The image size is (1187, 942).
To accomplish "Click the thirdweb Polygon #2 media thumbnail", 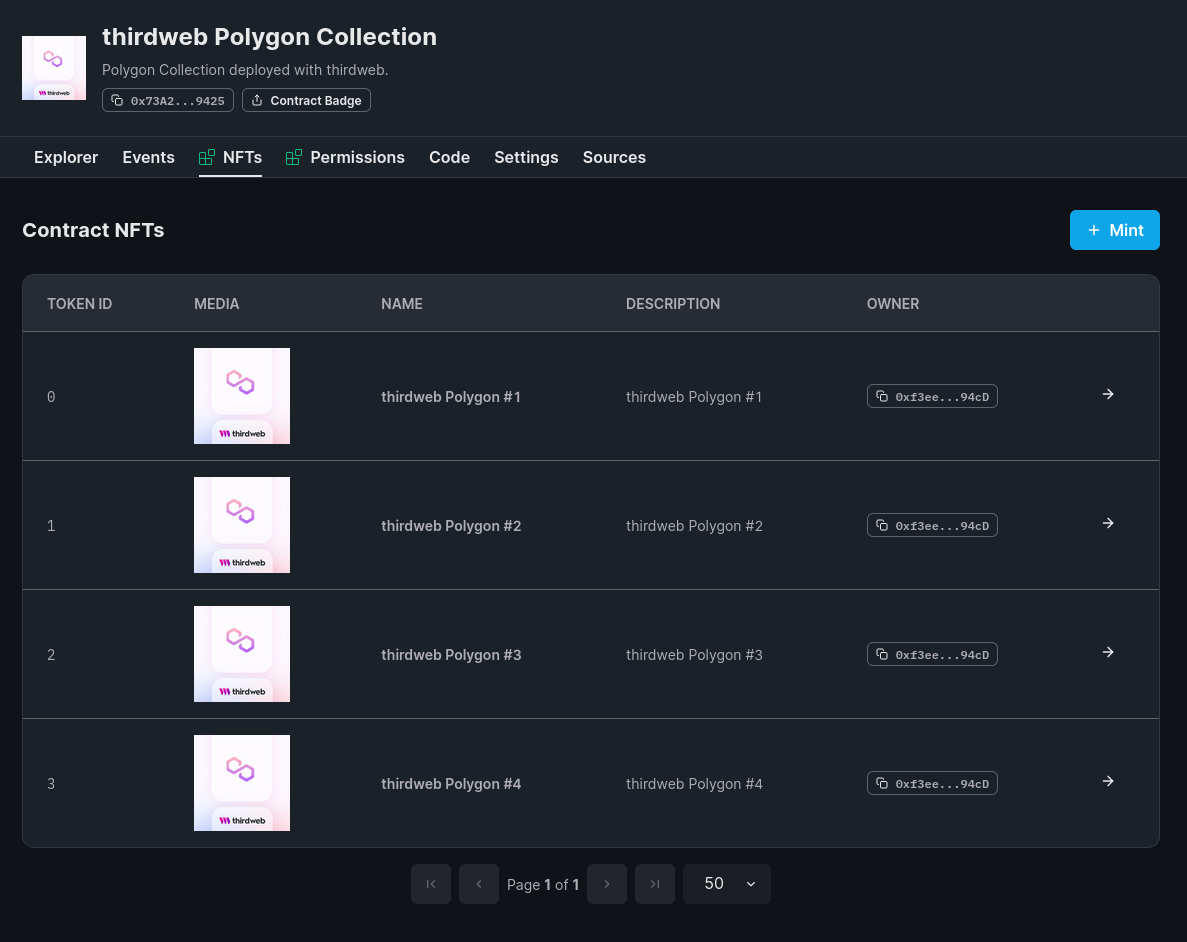I will (x=241, y=525).
